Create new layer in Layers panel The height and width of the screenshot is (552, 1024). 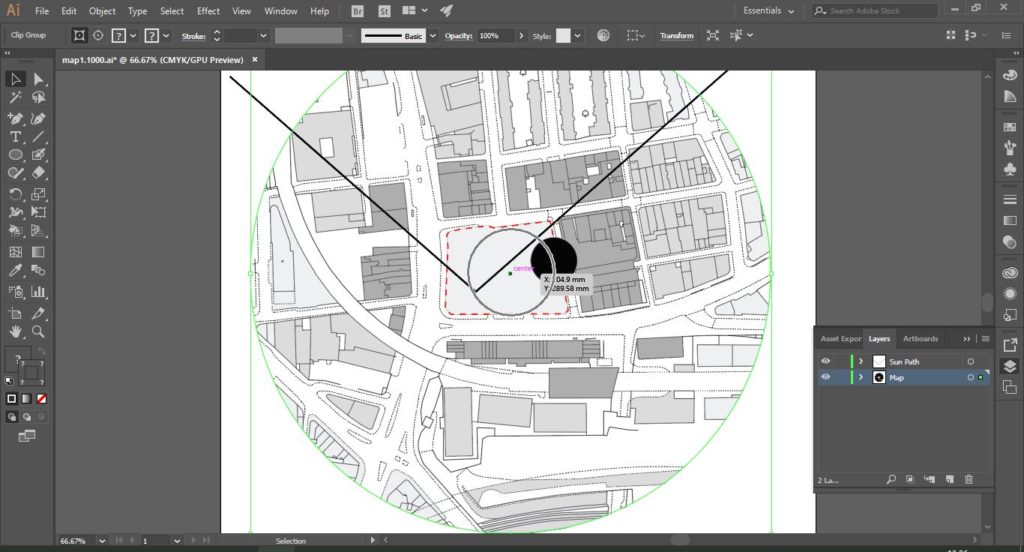950,479
